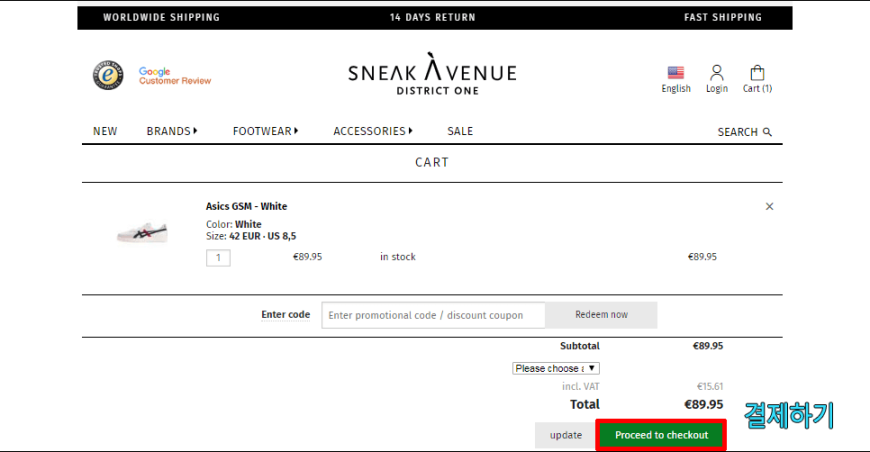Expand the ACCESSORIES menu

click(x=373, y=131)
